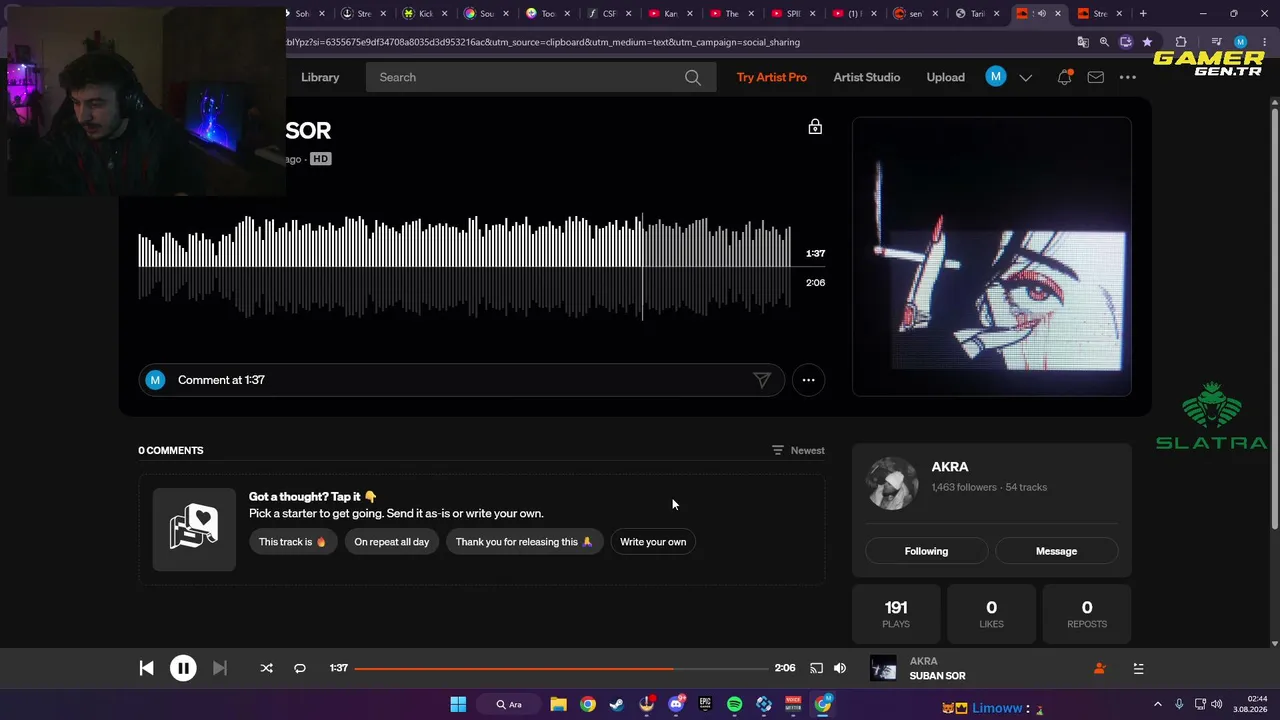Mute the player volume

(x=840, y=668)
